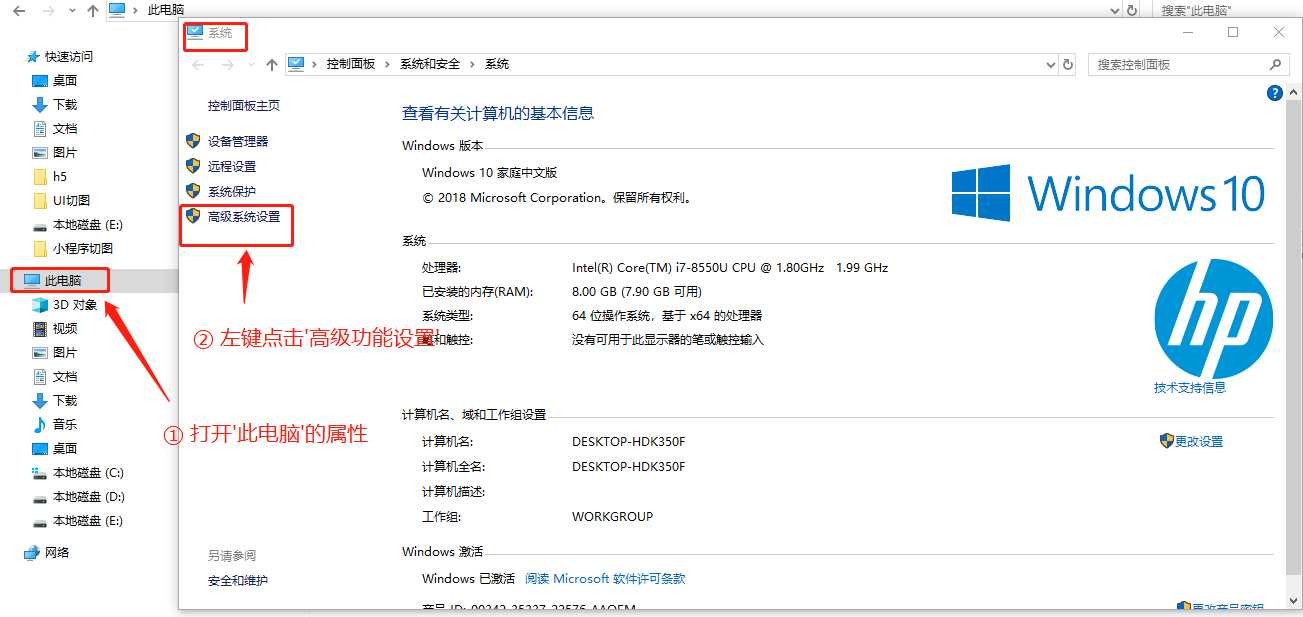Click the magnifier icon in 搜索控制面板 box
The height and width of the screenshot is (617, 1303).
tap(1275, 64)
